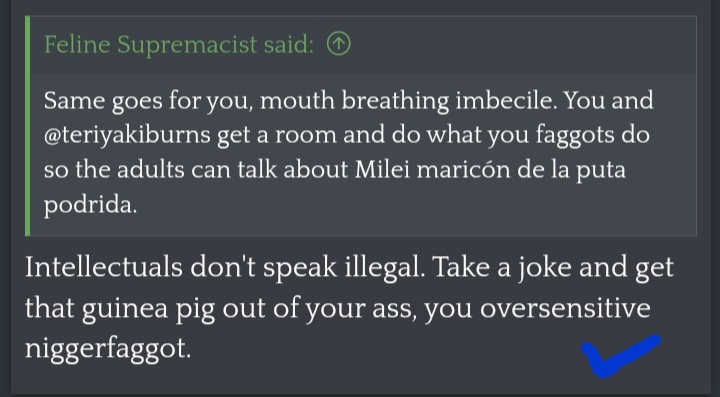Click the word "said:" in quote header
Image resolution: width=720 pixels, height=397 pixels.
[x=289, y=45]
